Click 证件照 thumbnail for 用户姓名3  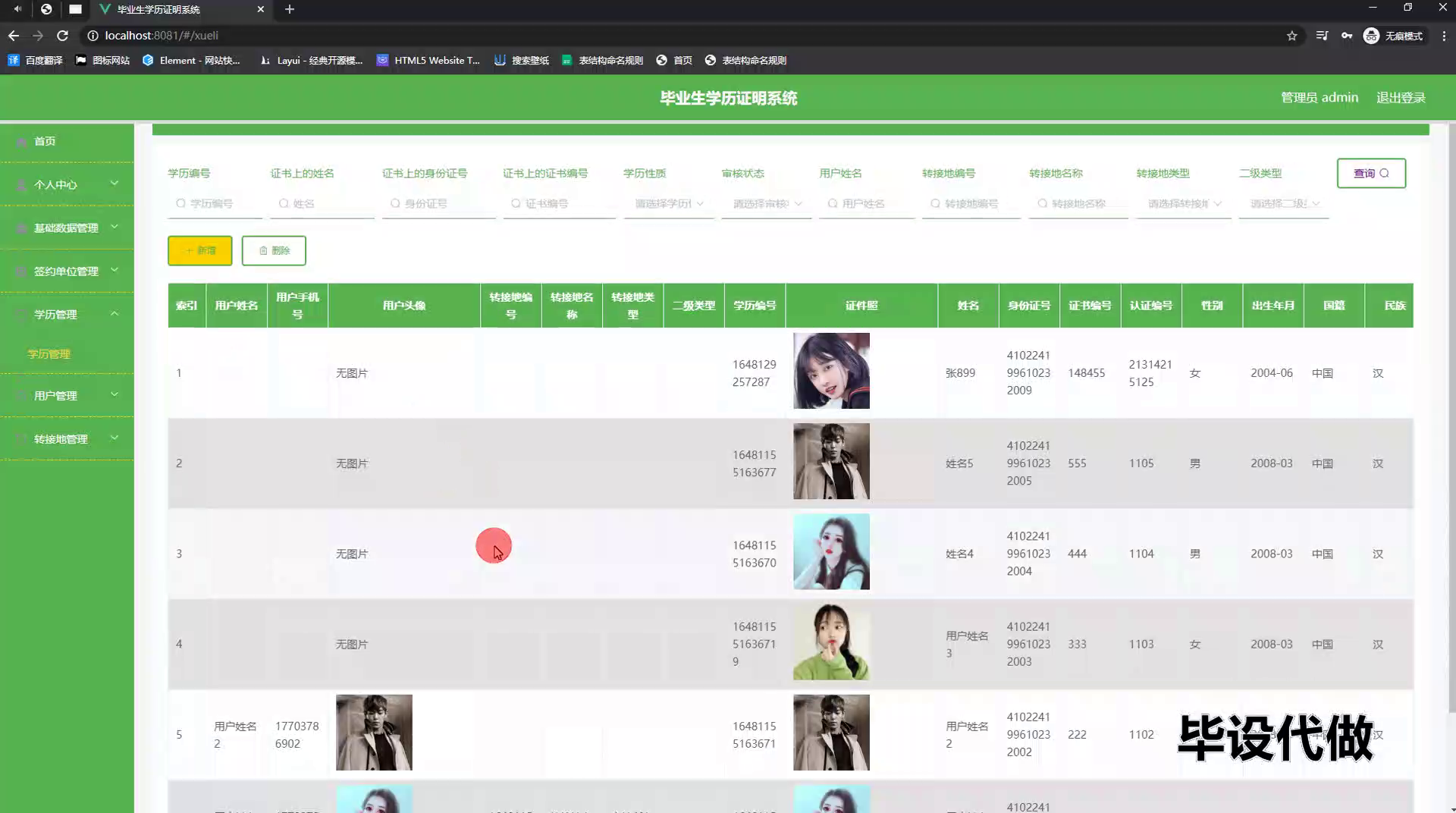click(831, 642)
